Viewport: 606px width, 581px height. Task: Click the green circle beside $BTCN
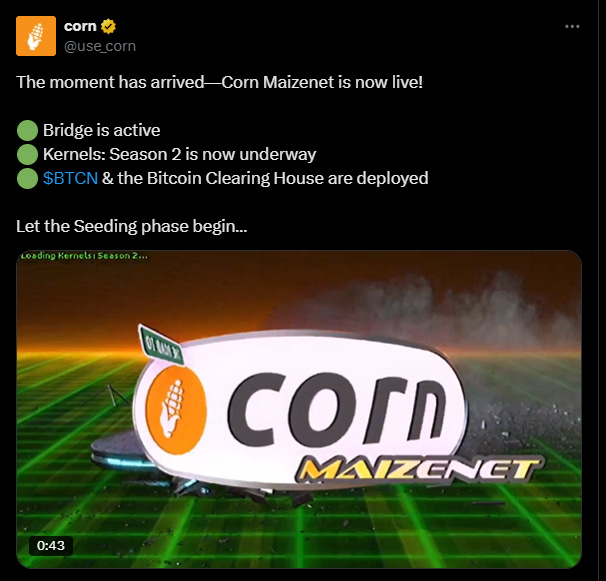tap(27, 178)
